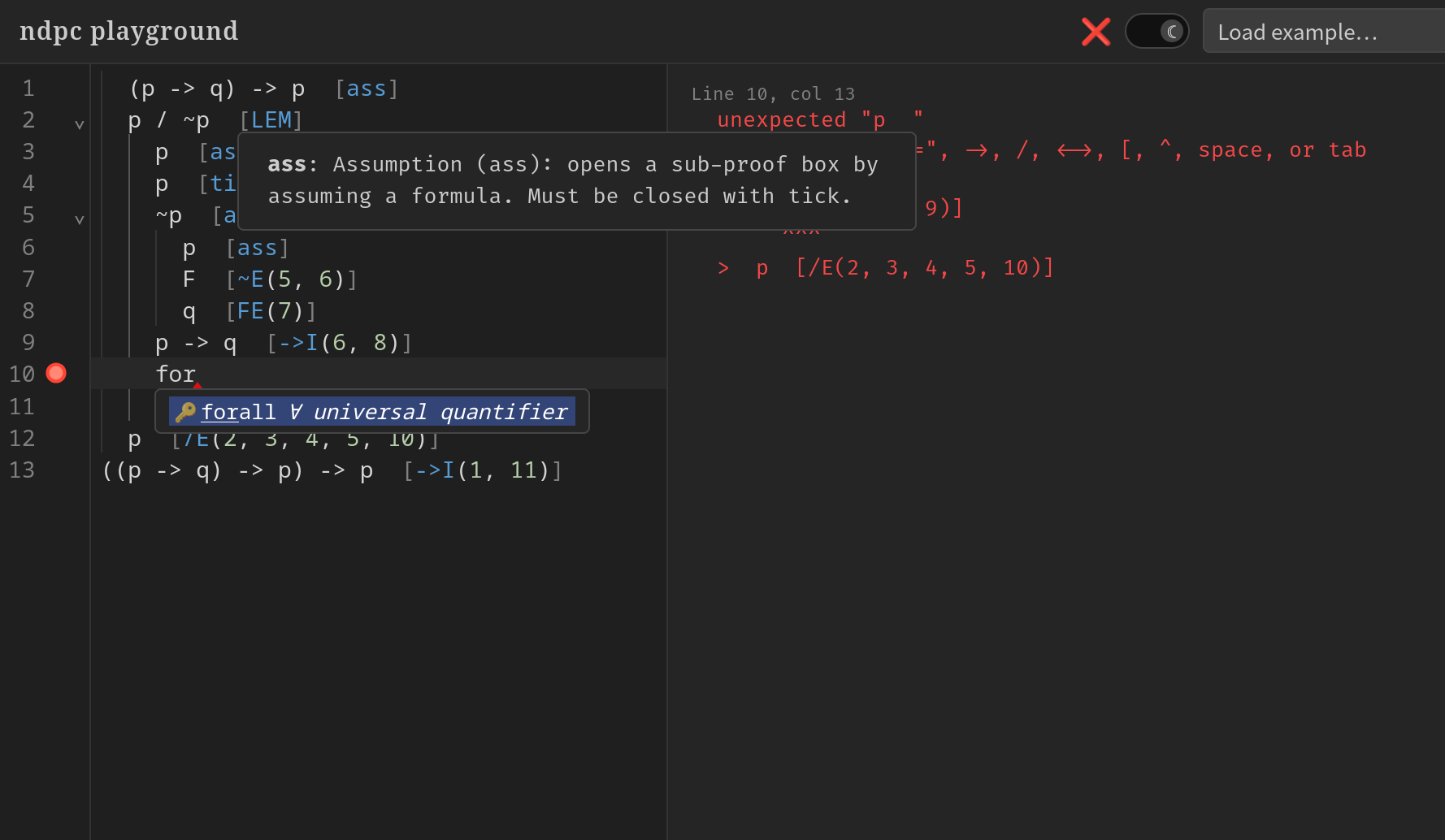Click the FE(7) rule on line 8
The image size is (1445, 840).
[270, 311]
